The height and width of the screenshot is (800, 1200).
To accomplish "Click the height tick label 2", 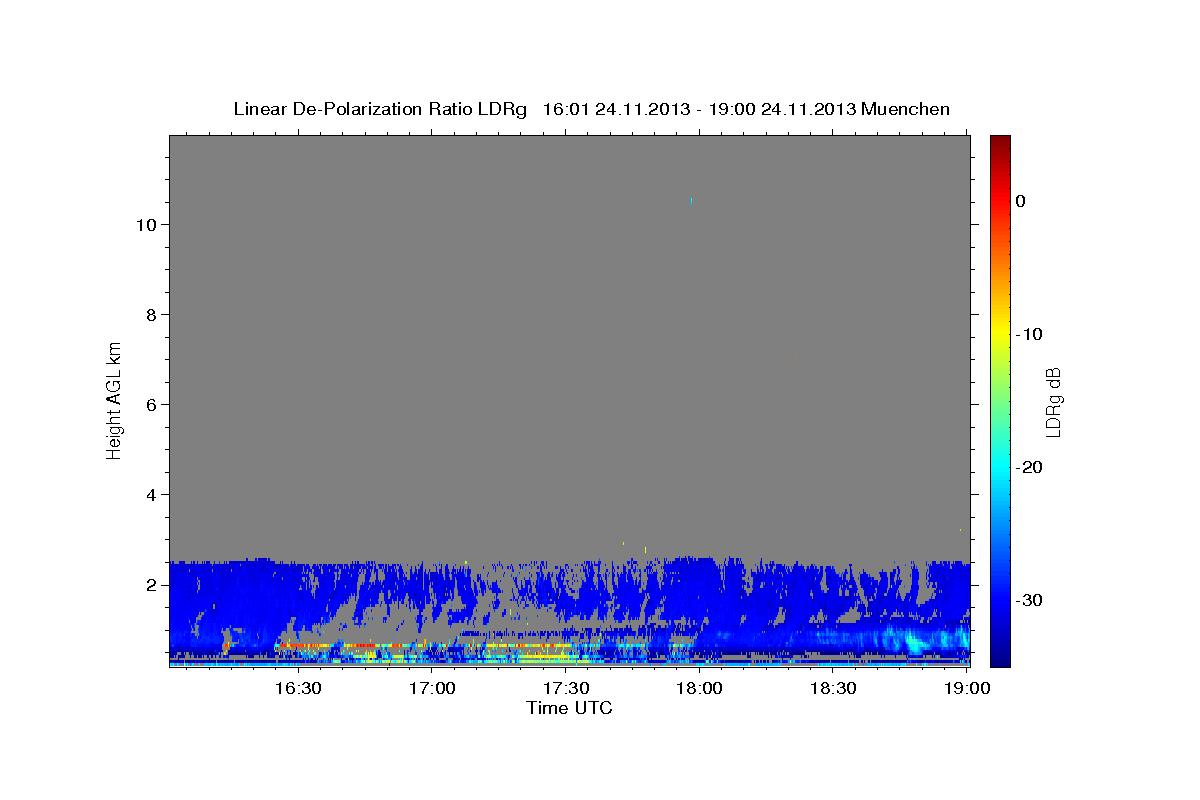I will point(150,585).
